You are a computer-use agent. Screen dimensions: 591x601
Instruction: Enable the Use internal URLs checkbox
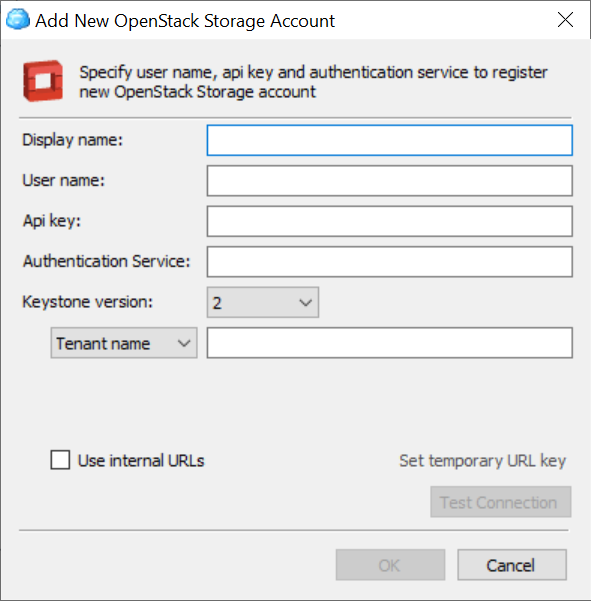[60, 460]
